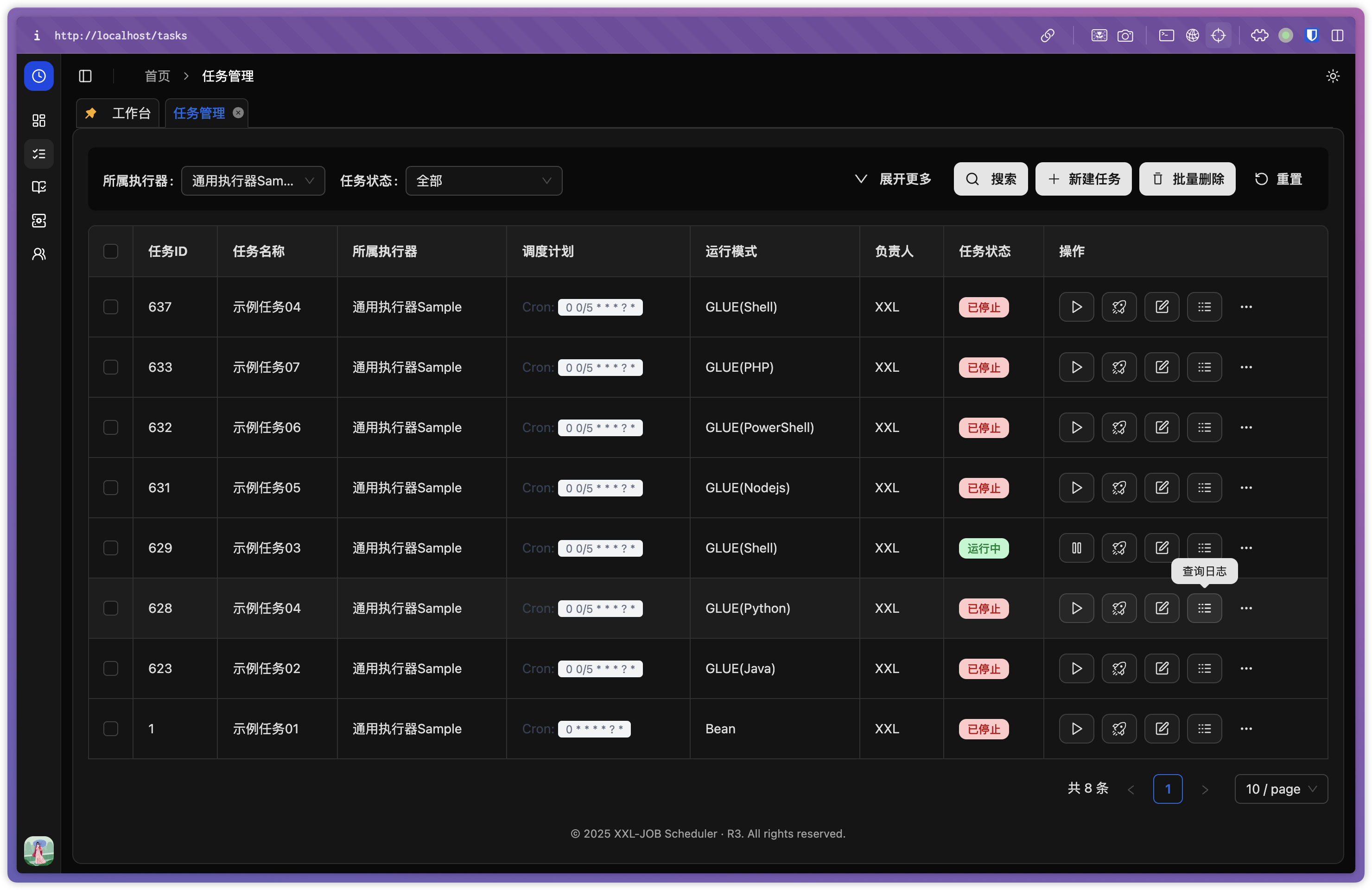
Task: Open the 所属执行器 executor dropdown
Action: pos(253,181)
